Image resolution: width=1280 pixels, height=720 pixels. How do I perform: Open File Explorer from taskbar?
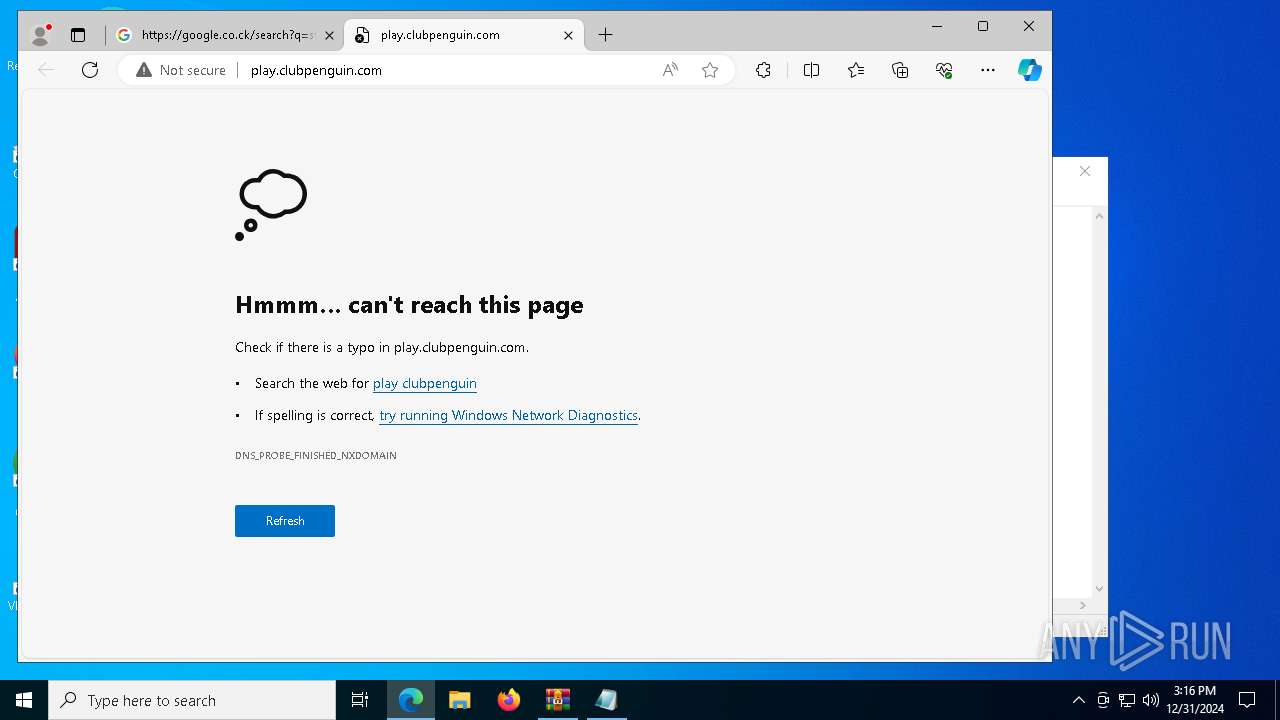460,700
